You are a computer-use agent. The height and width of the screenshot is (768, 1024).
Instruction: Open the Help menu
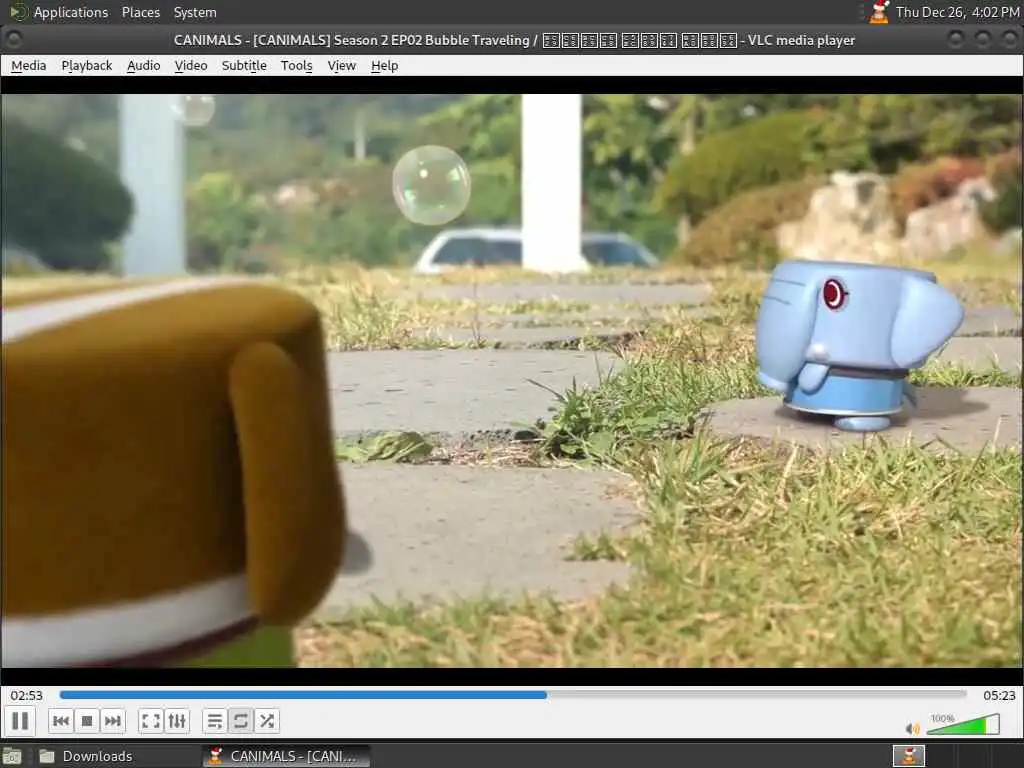point(384,65)
